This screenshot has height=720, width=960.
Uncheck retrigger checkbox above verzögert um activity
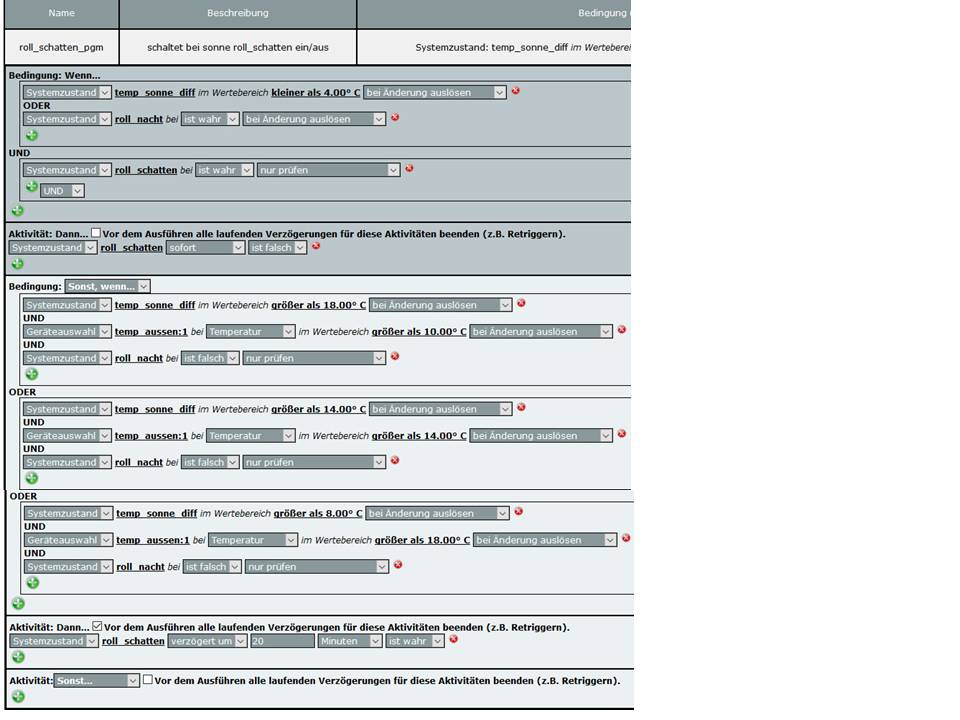(97, 626)
